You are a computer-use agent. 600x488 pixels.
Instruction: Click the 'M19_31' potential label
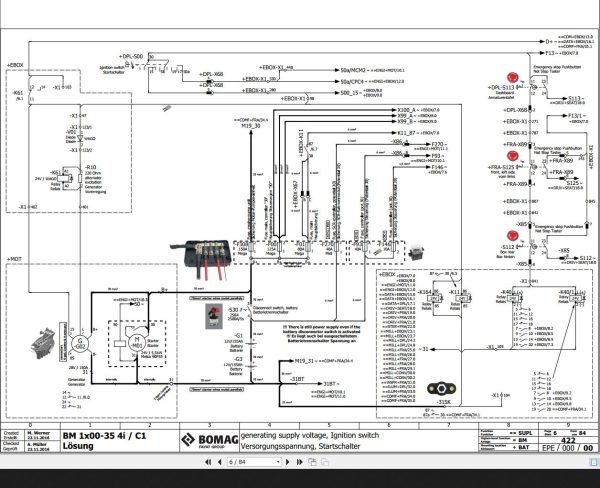[304, 361]
